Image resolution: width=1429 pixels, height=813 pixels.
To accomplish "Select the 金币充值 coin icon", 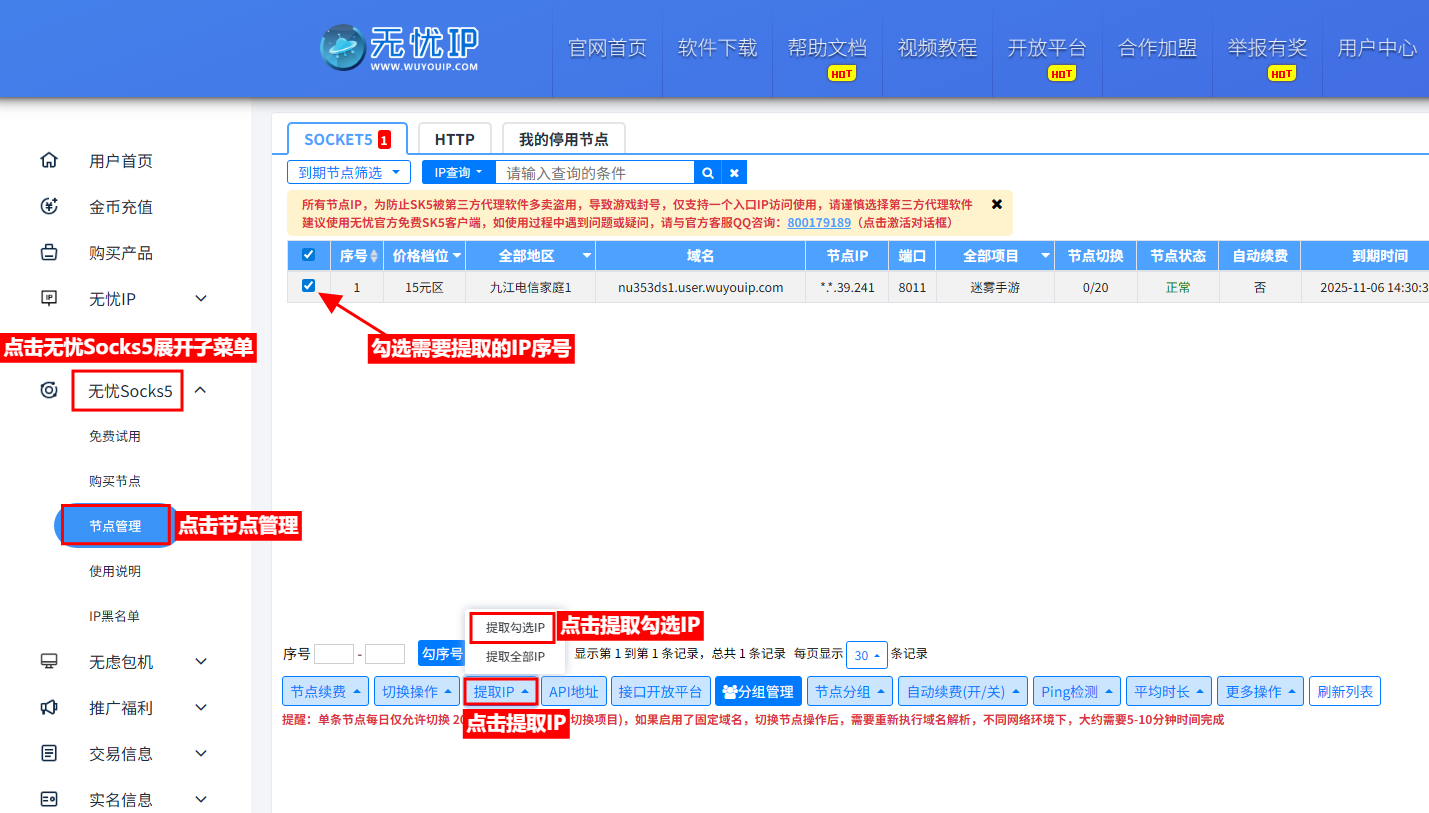I will pyautogui.click(x=49, y=207).
